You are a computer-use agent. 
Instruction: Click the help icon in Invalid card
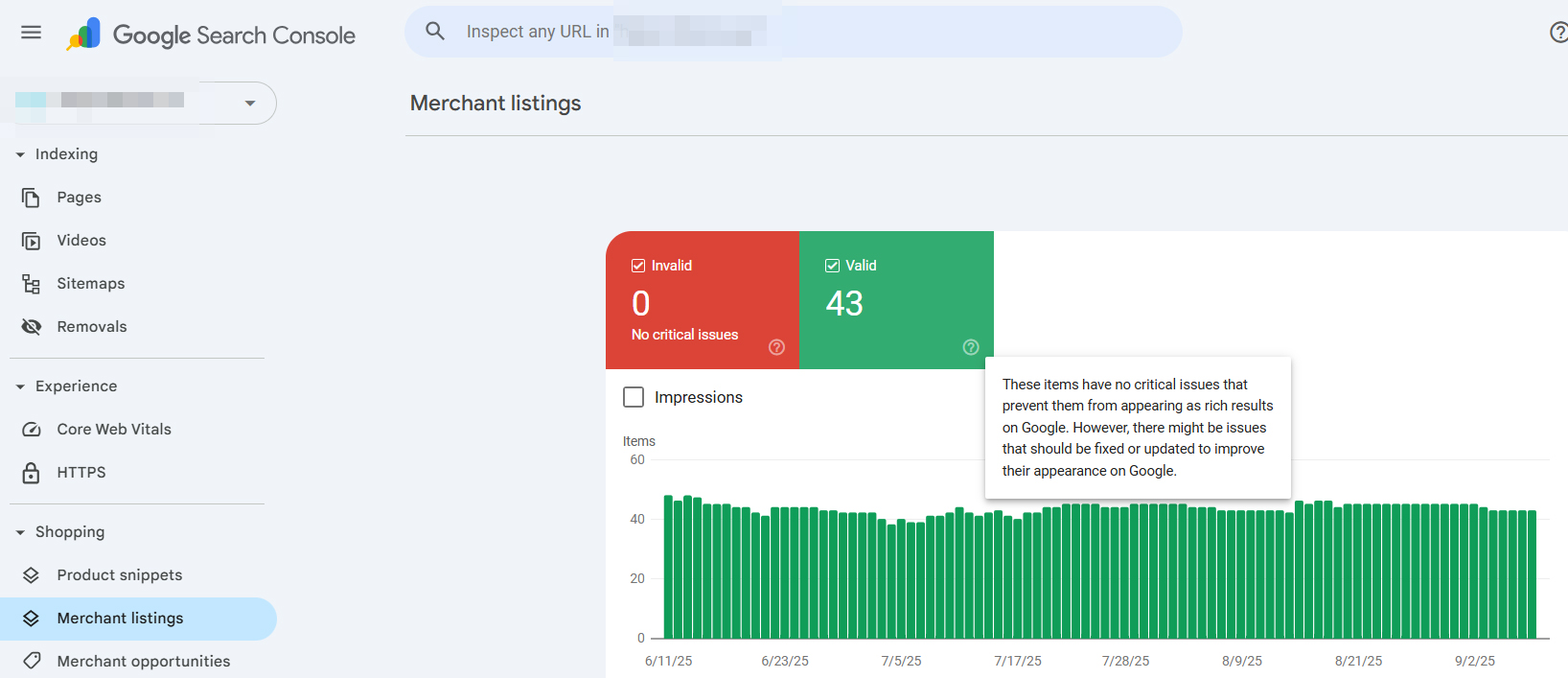776,347
